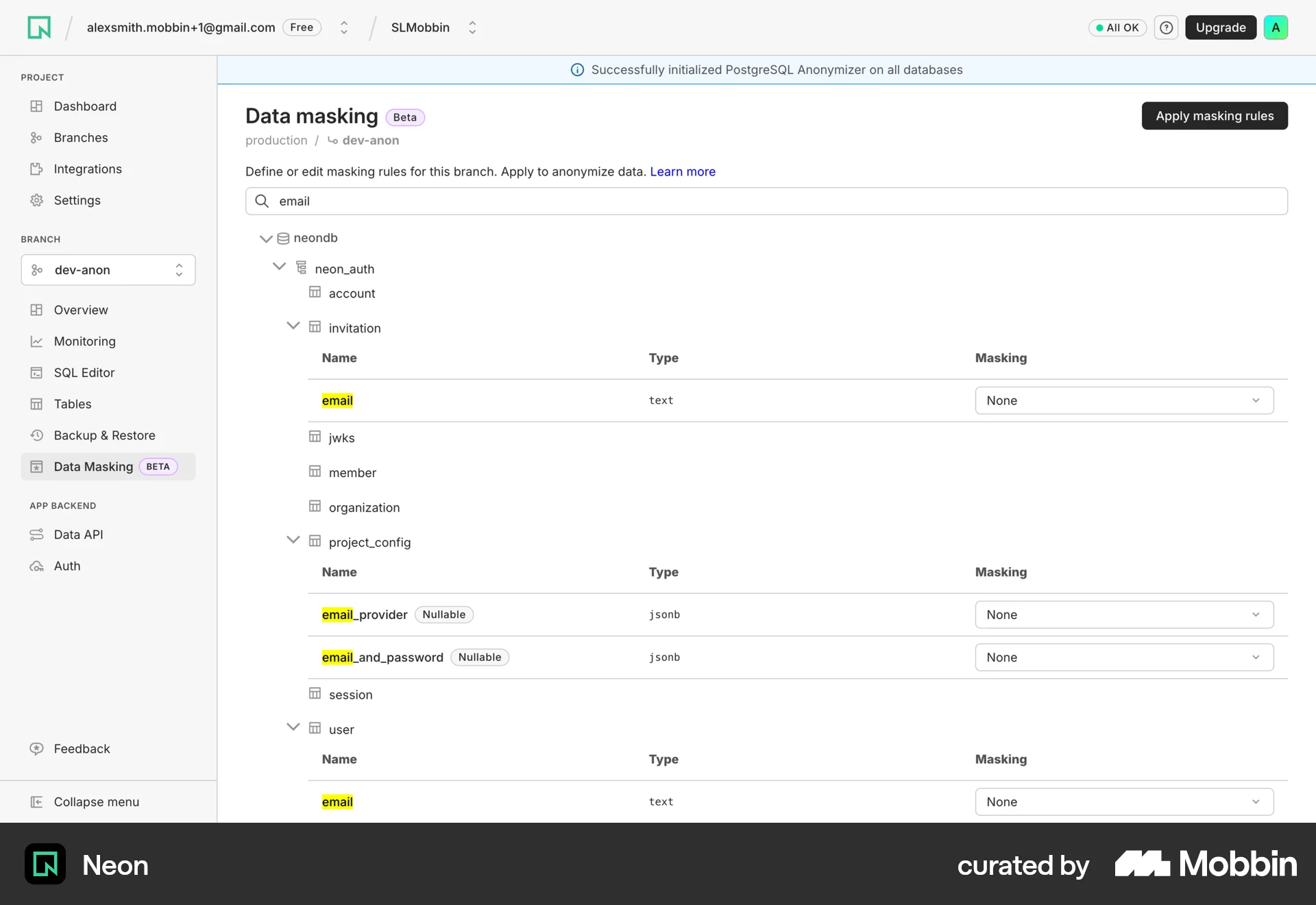Click the search magnifier icon

click(262, 201)
